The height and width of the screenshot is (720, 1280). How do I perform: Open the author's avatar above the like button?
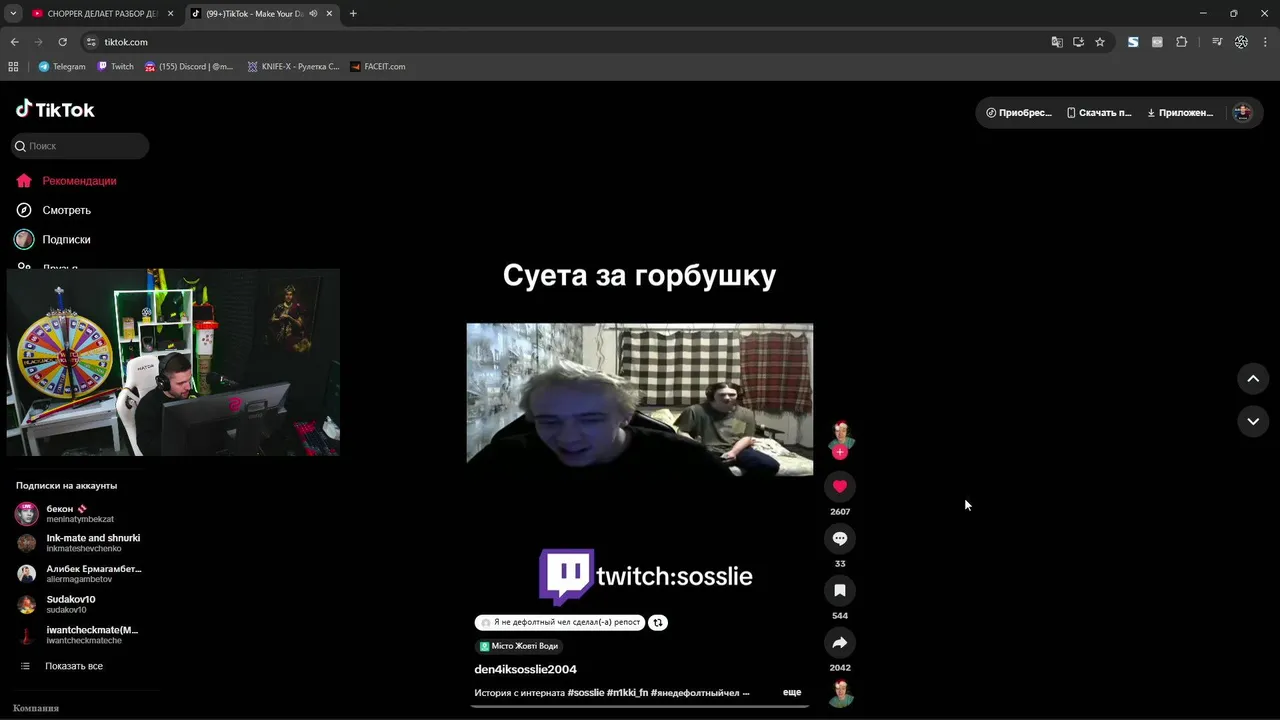pos(840,434)
